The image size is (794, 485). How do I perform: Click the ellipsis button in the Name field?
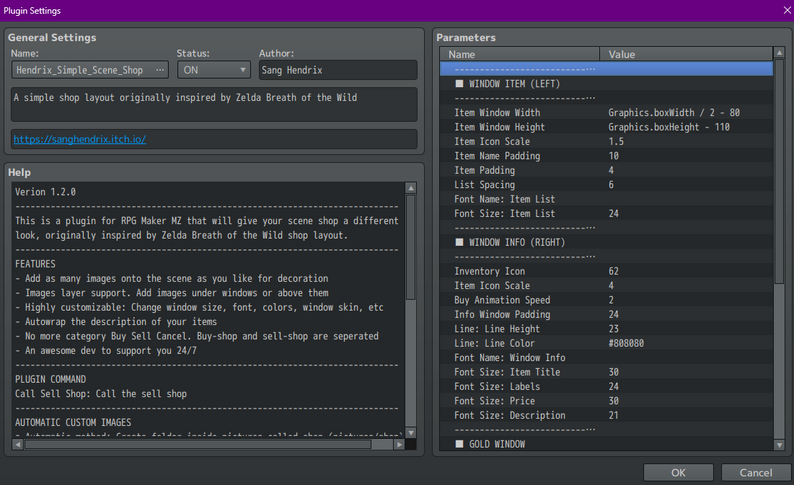(x=160, y=70)
